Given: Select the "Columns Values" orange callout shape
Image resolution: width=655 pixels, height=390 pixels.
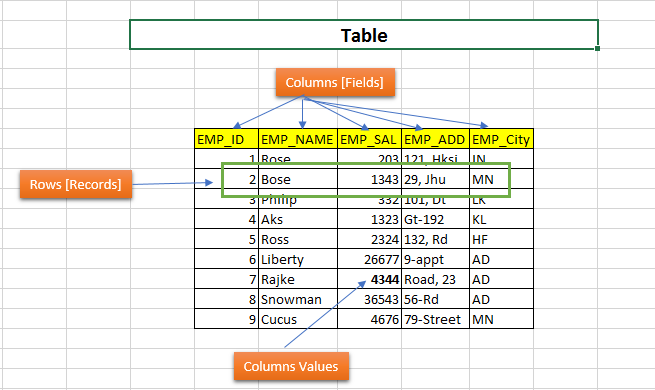Looking at the screenshot, I should 291,366.
